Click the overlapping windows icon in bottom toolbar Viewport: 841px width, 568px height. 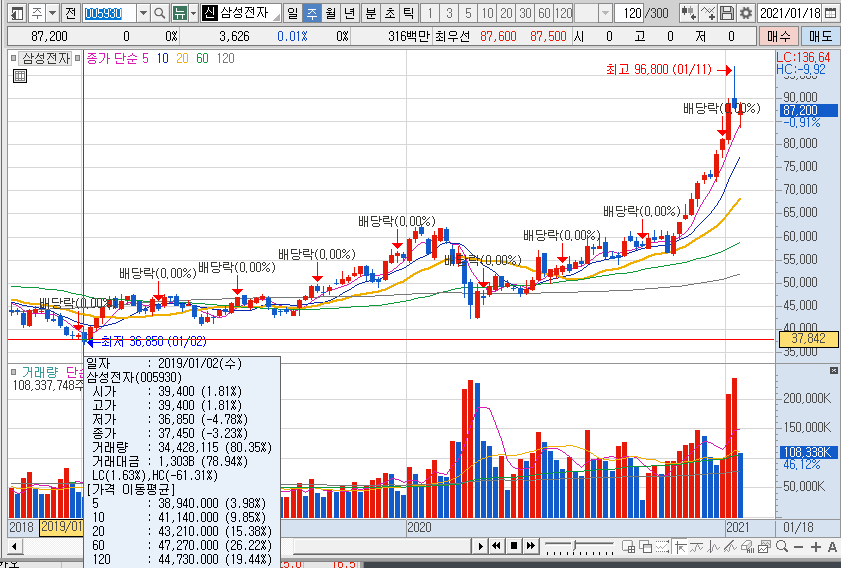pos(646,547)
